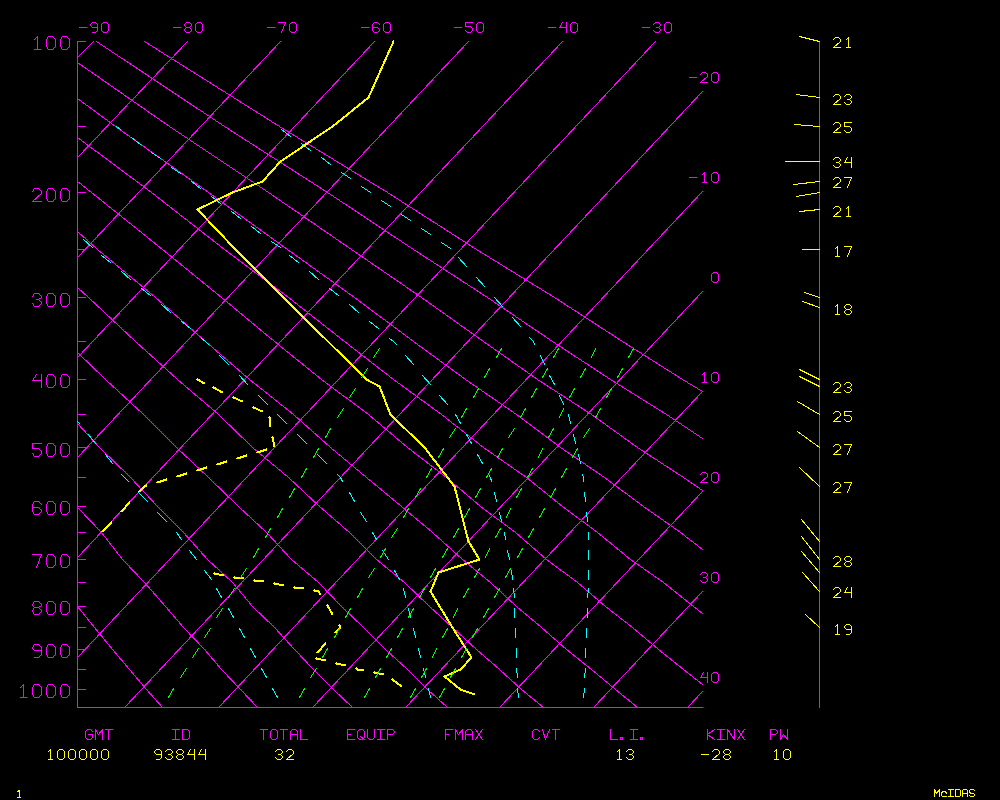Select the 500 pressure level label
1000x800 pixels.
point(52,450)
